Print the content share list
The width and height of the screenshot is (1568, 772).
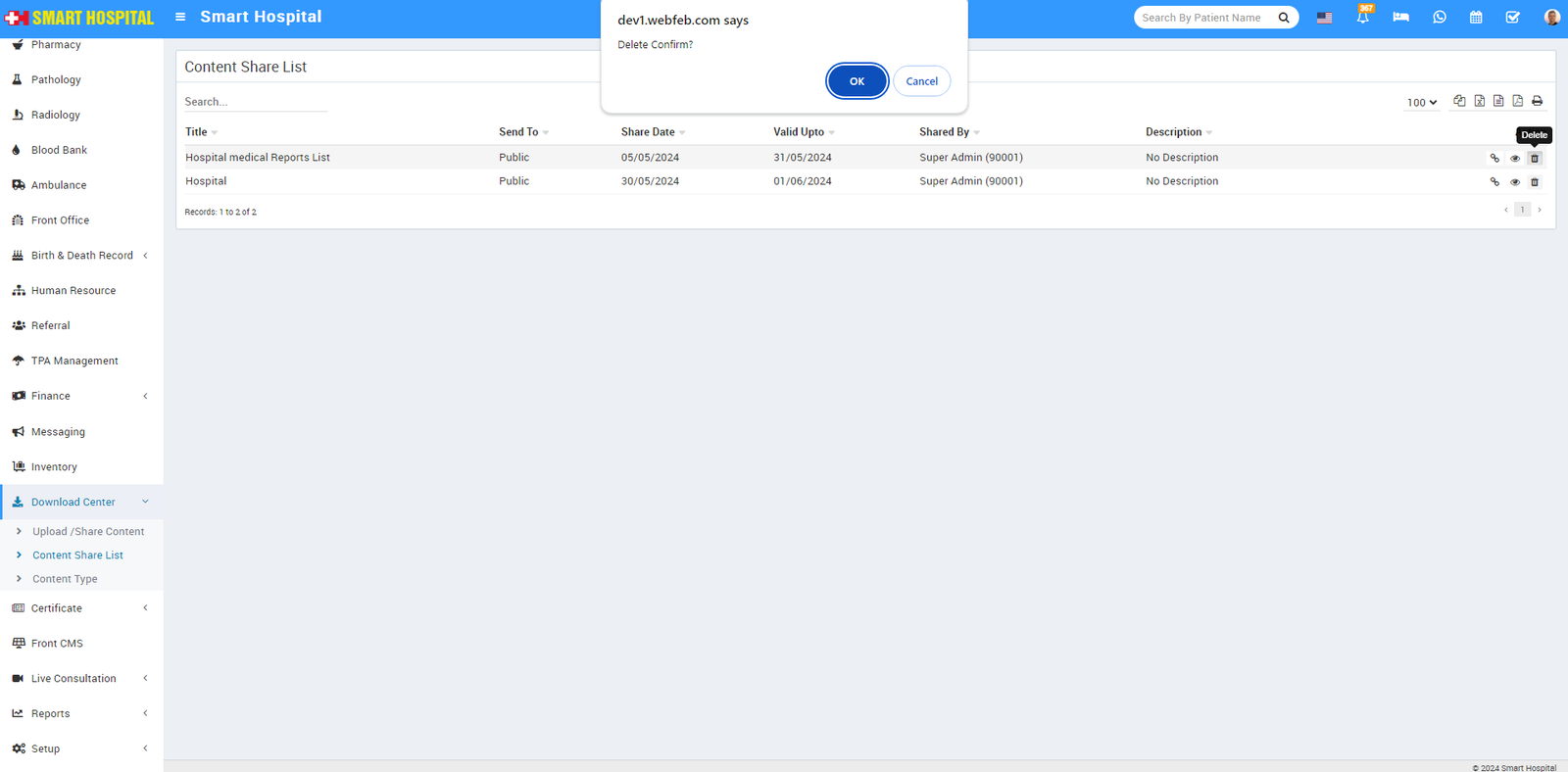[1537, 101]
